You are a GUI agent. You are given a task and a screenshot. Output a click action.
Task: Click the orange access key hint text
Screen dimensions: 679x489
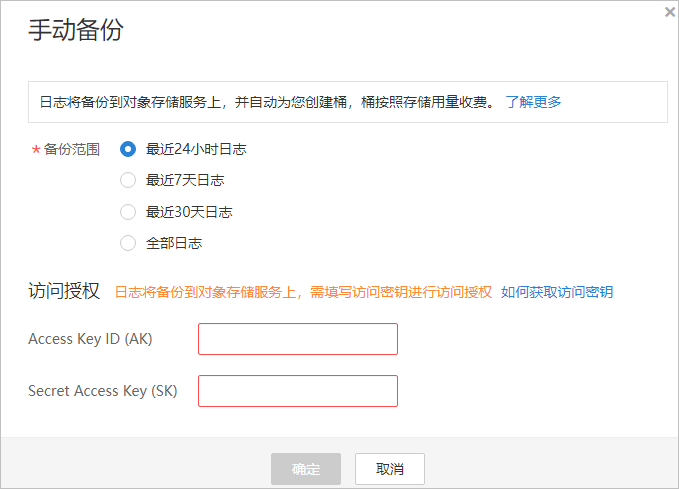(x=303, y=292)
